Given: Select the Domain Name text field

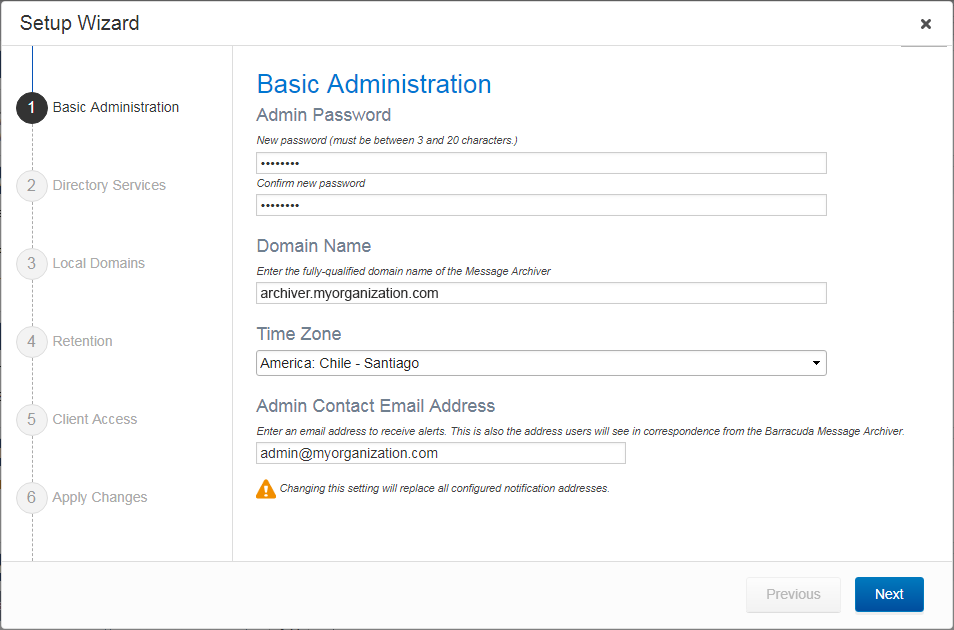Looking at the screenshot, I should (541, 293).
